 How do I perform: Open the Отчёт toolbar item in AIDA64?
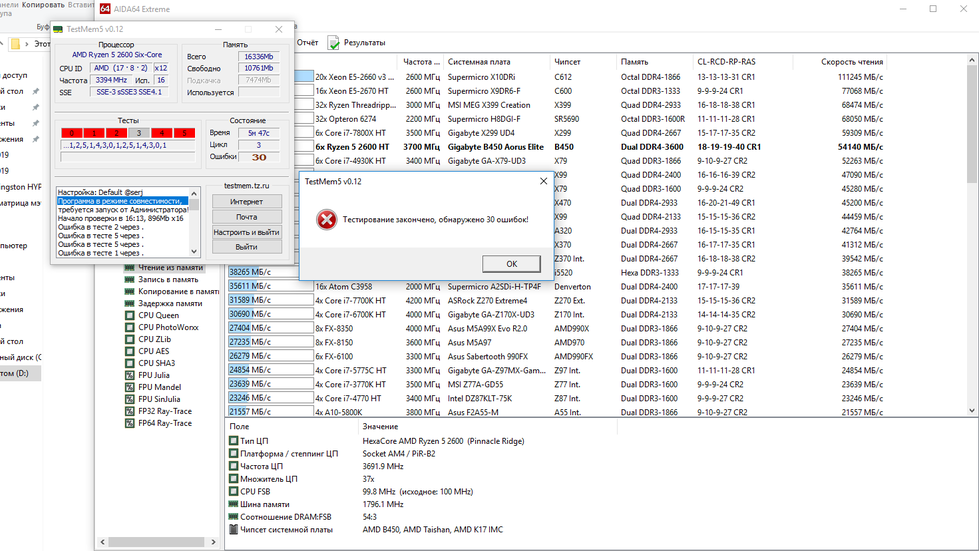307,42
